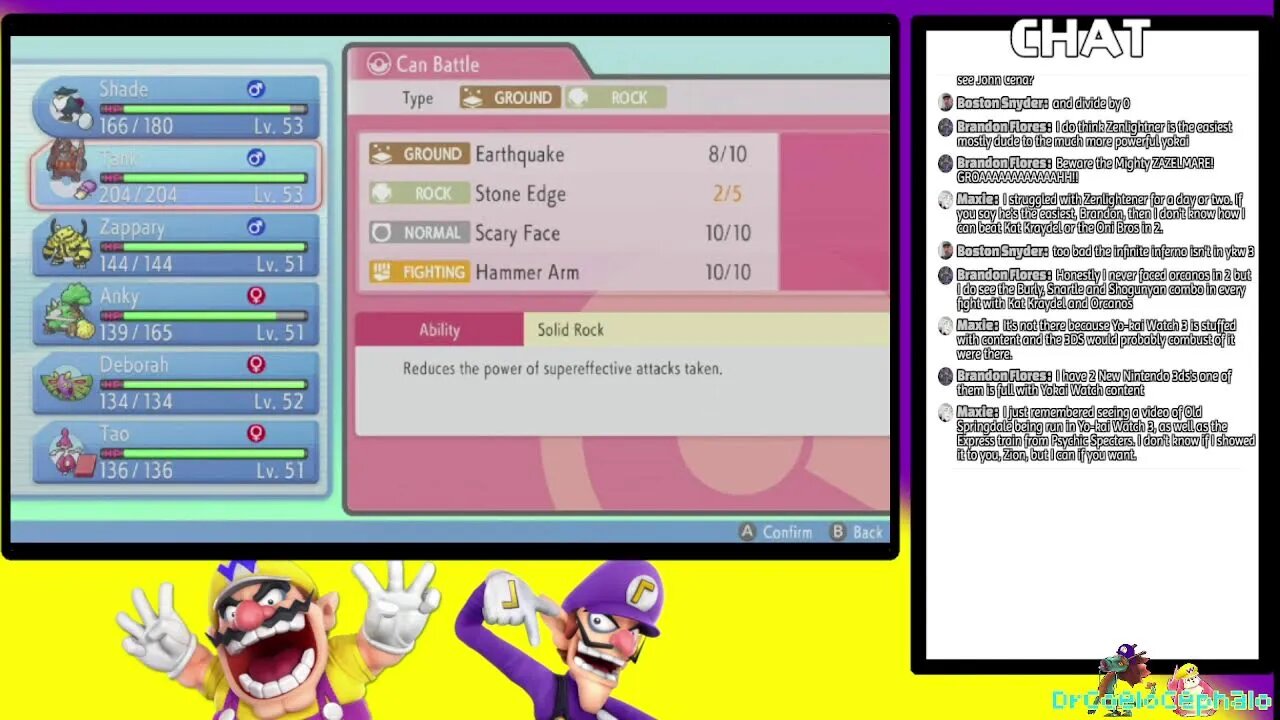
Task: Click the Type label above moves
Action: [x=417, y=98]
